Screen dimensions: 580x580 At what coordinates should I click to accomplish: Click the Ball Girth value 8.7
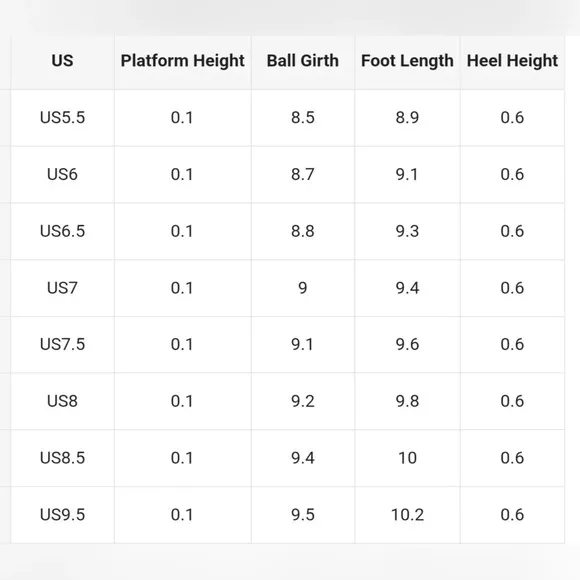pyautogui.click(x=303, y=174)
